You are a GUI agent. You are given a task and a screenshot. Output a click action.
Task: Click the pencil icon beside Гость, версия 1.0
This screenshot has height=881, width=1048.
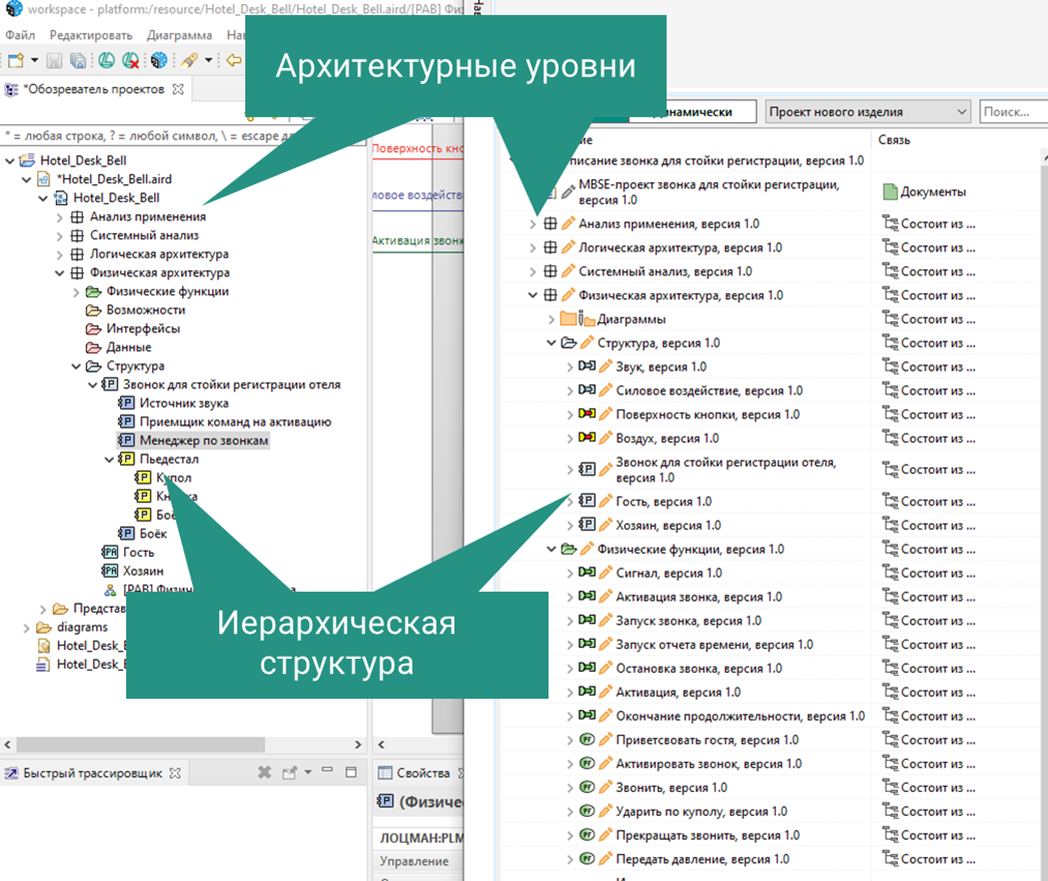click(x=605, y=501)
